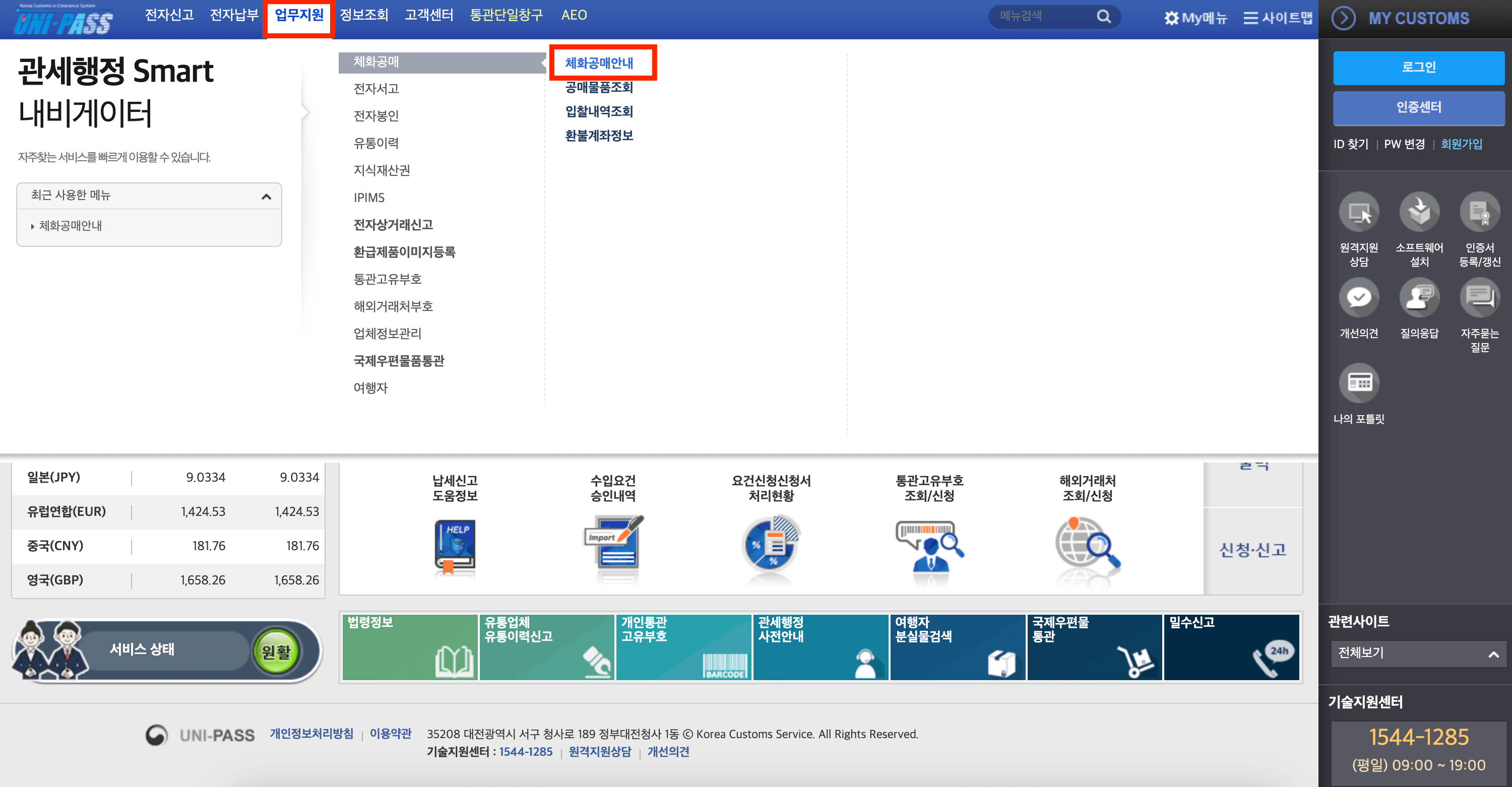Viewport: 1512px width, 787px height.
Task: Click the menu search magnifier icon
Action: pyautogui.click(x=1103, y=17)
